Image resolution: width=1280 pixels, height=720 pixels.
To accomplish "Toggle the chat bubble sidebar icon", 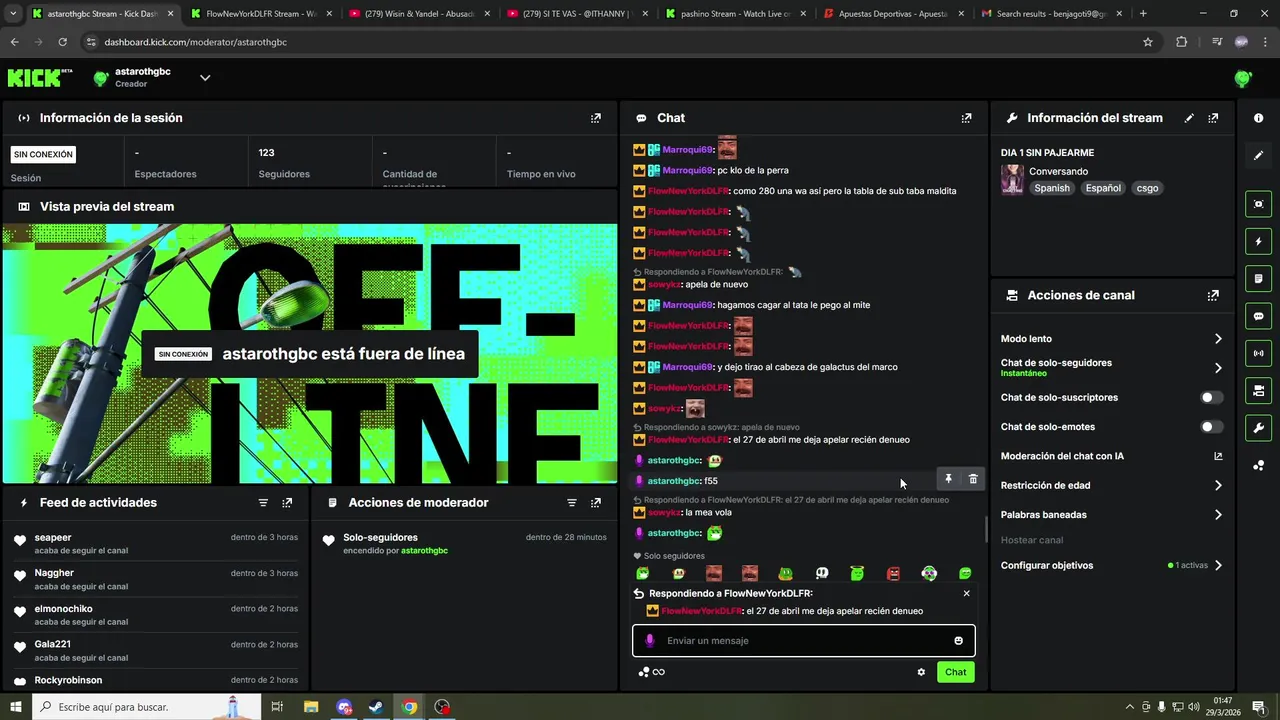I will point(1258,316).
